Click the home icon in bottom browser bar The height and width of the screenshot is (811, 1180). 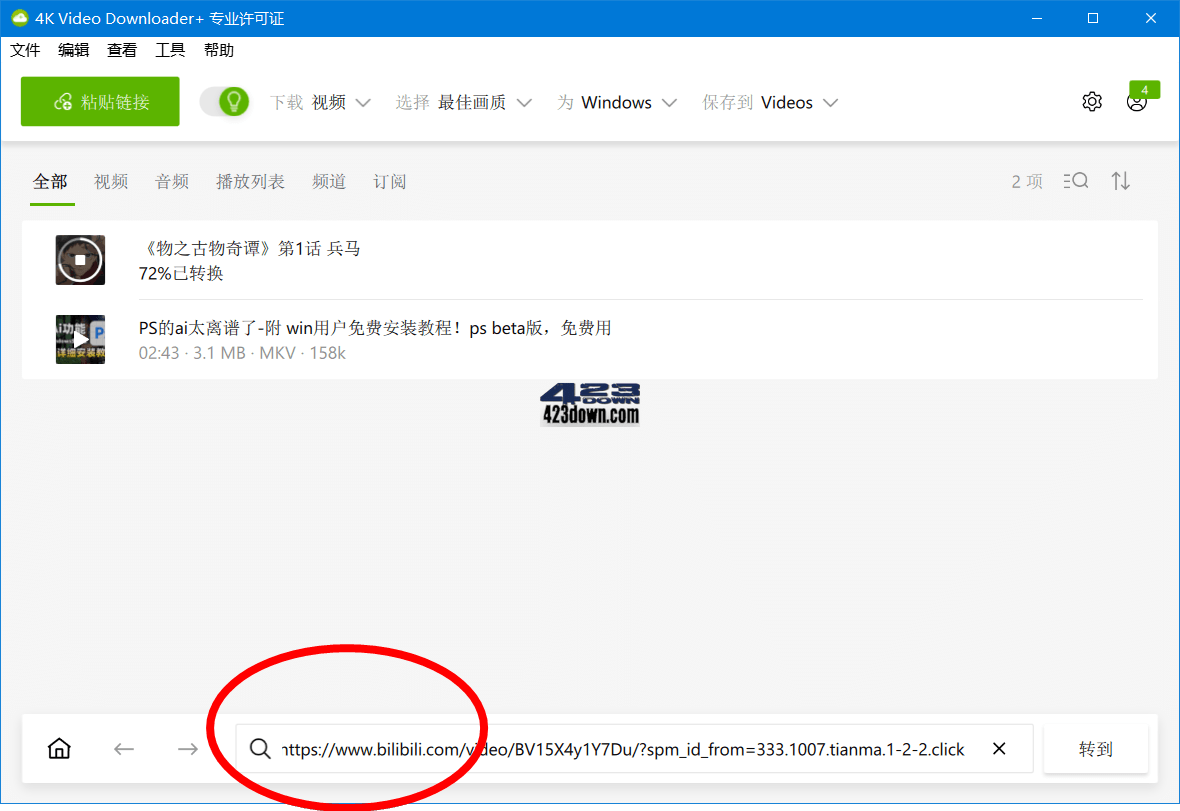[59, 748]
